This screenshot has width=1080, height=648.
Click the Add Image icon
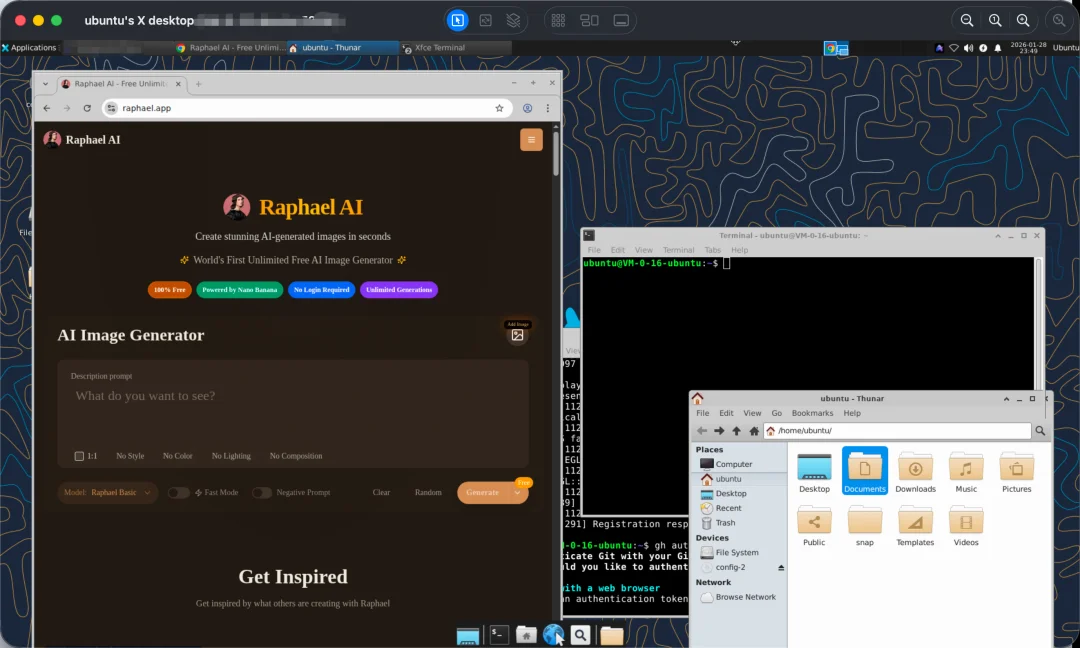(x=517, y=336)
